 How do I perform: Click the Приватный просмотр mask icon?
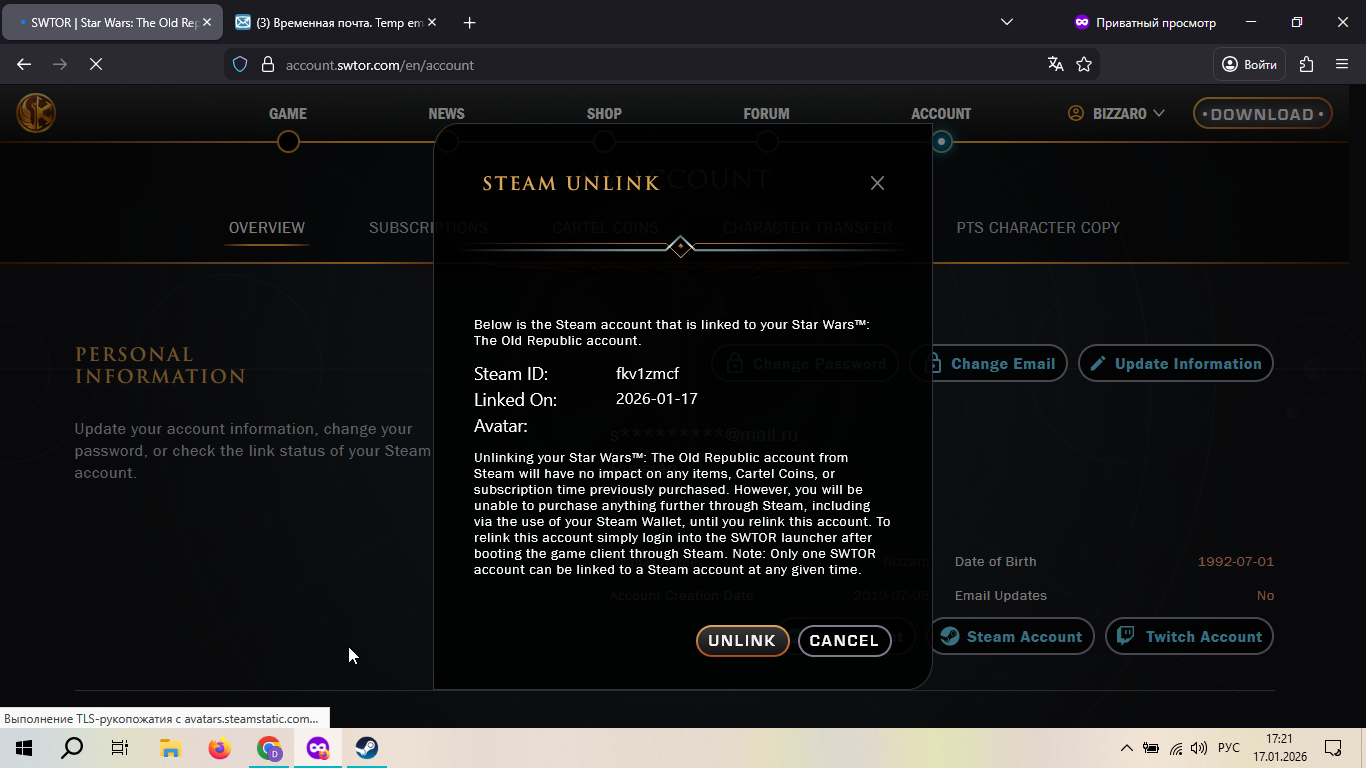[1081, 22]
